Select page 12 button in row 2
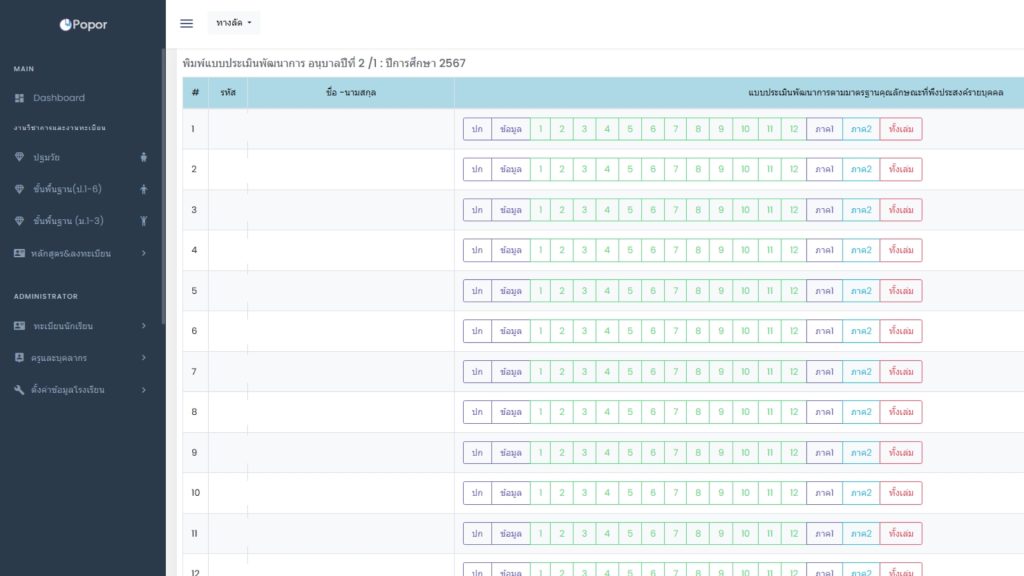This screenshot has width=1024, height=576. tap(793, 169)
